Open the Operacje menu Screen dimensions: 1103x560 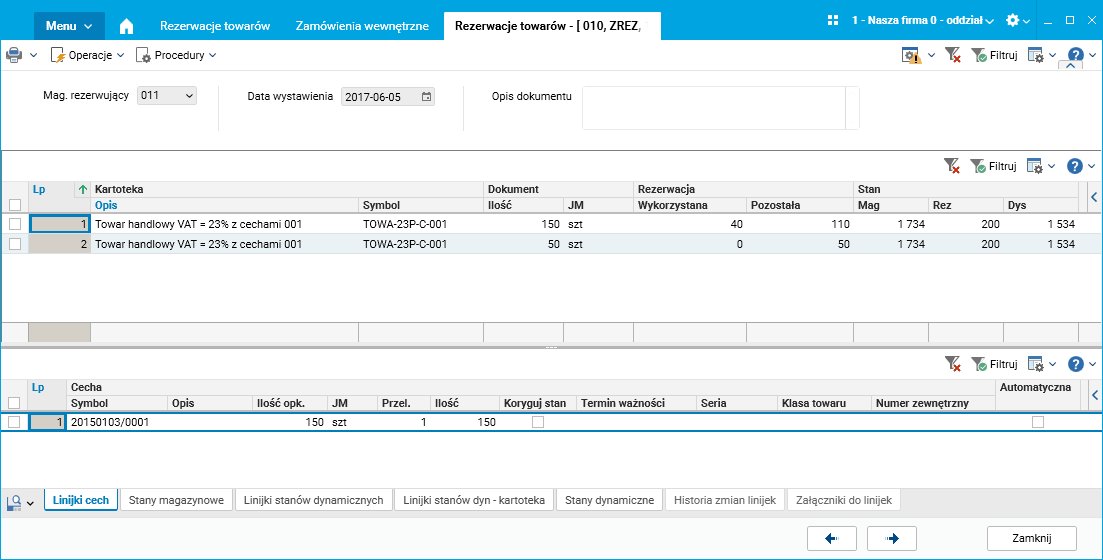pyautogui.click(x=87, y=55)
